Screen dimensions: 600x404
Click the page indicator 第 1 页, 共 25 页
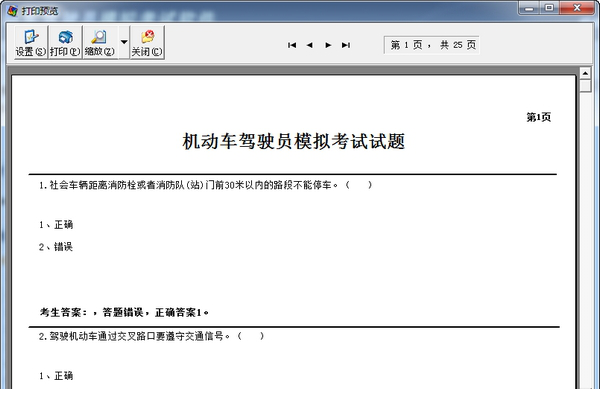(432, 45)
